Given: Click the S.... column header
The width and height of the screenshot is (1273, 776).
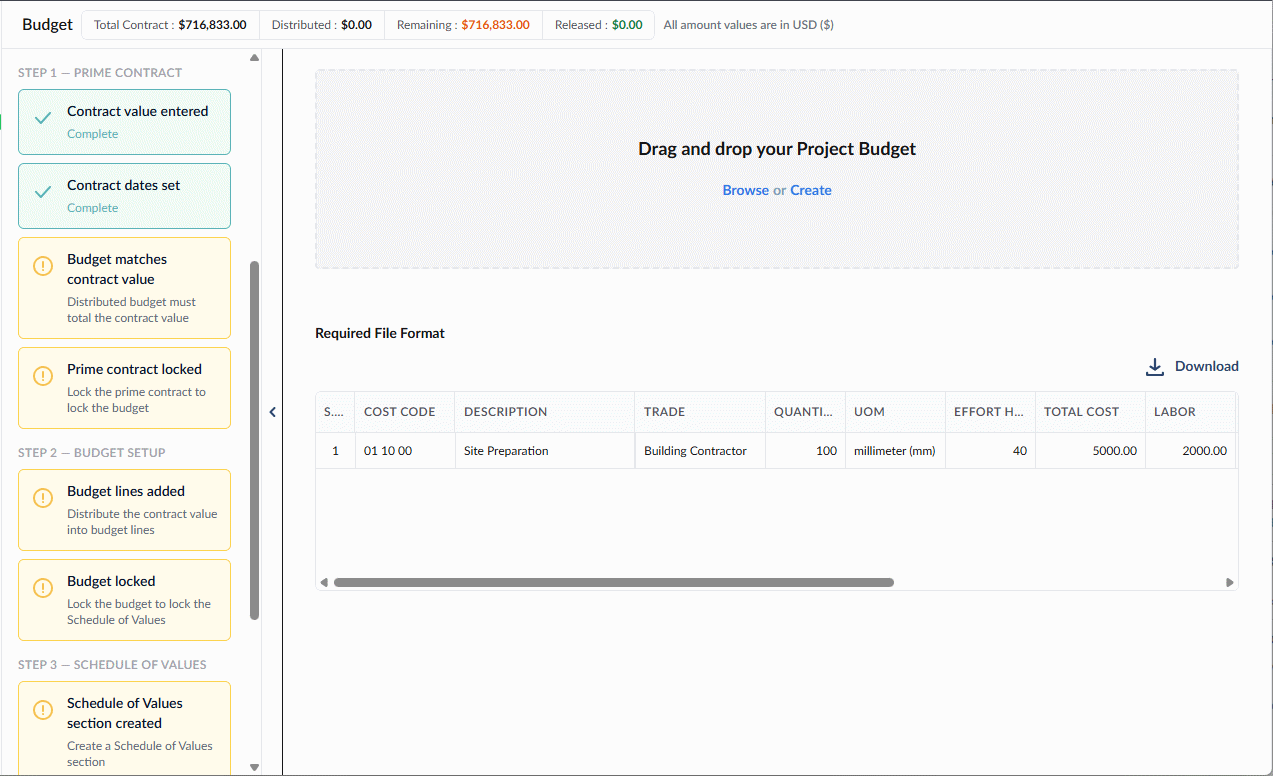Looking at the screenshot, I should pos(335,412).
